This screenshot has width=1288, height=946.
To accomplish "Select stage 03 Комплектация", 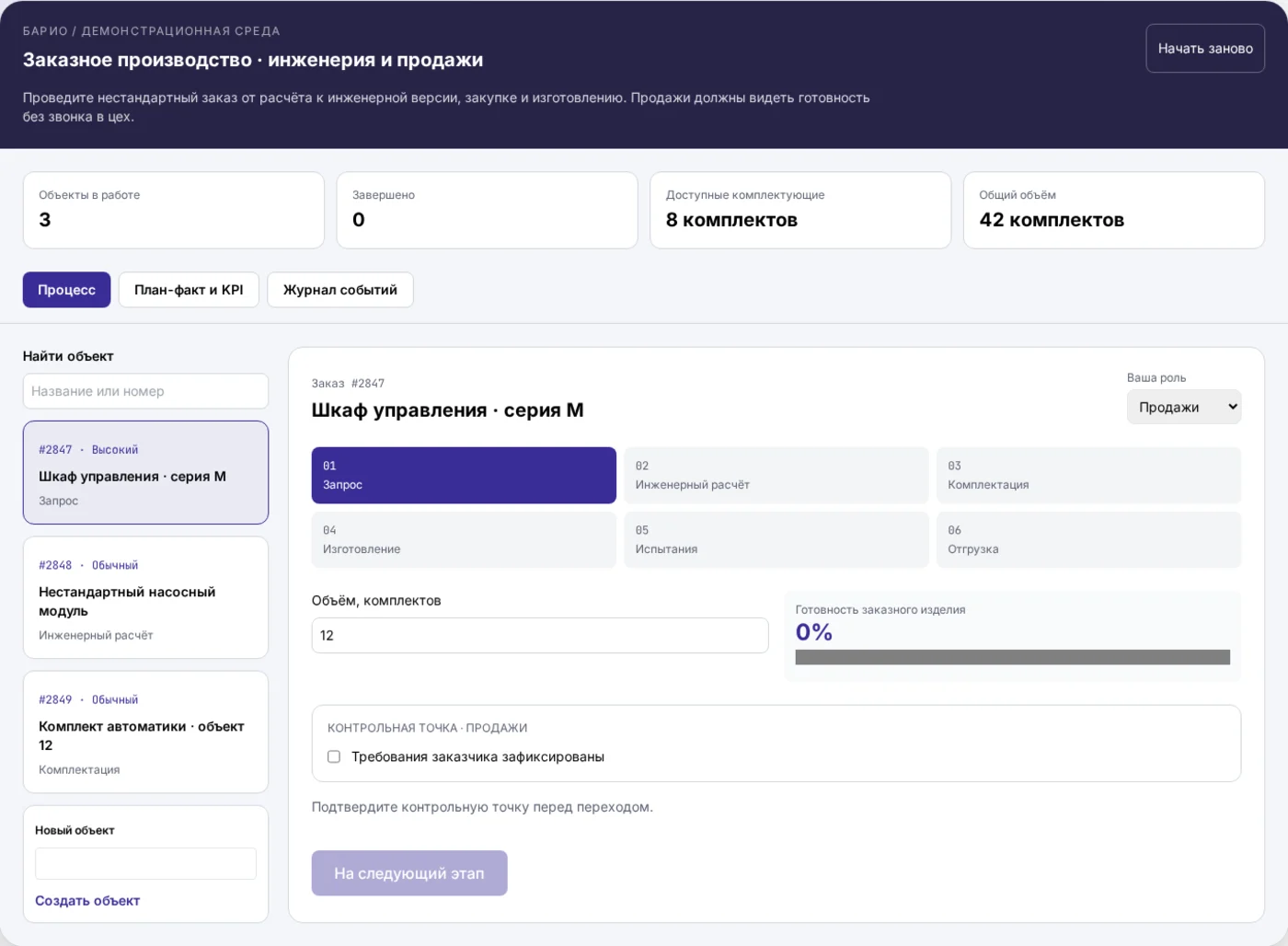I will (1089, 476).
